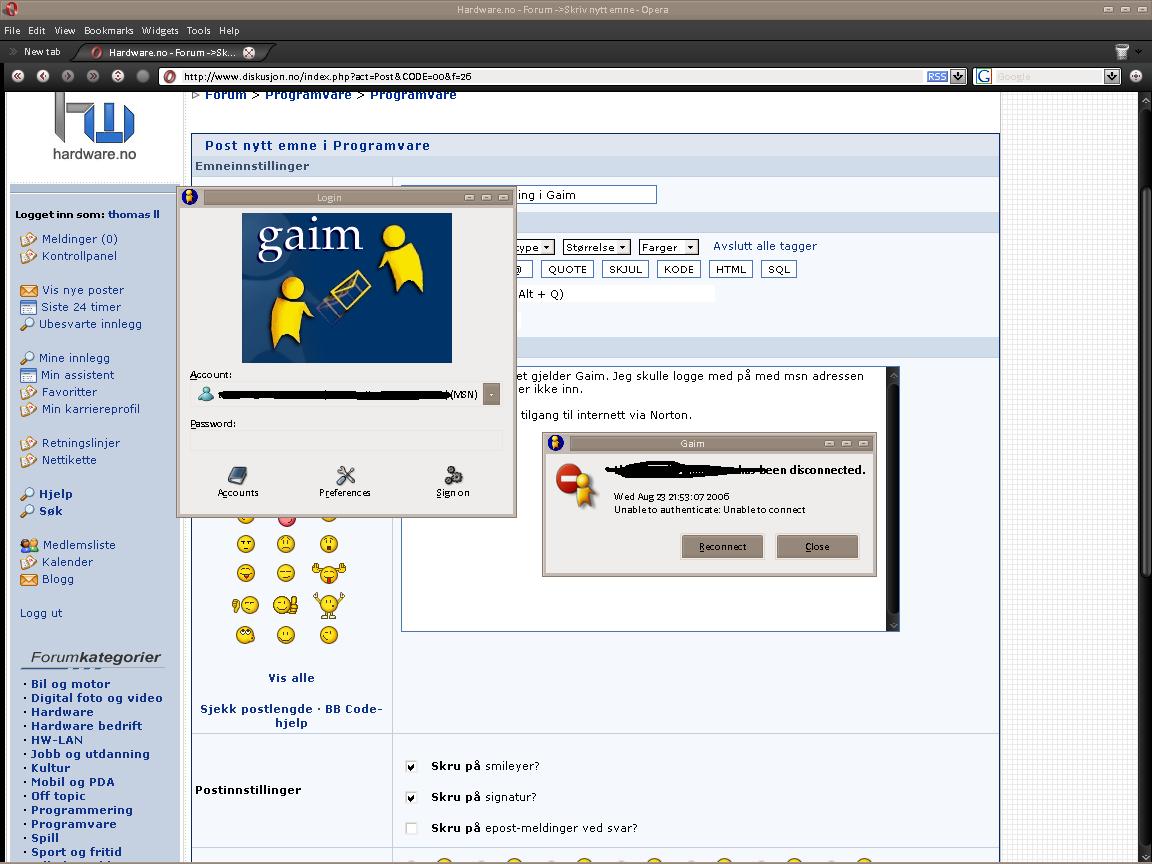This screenshot has width=1152, height=864.
Task: Click rewind navigation icon in Opera toolbar
Action: [18, 76]
